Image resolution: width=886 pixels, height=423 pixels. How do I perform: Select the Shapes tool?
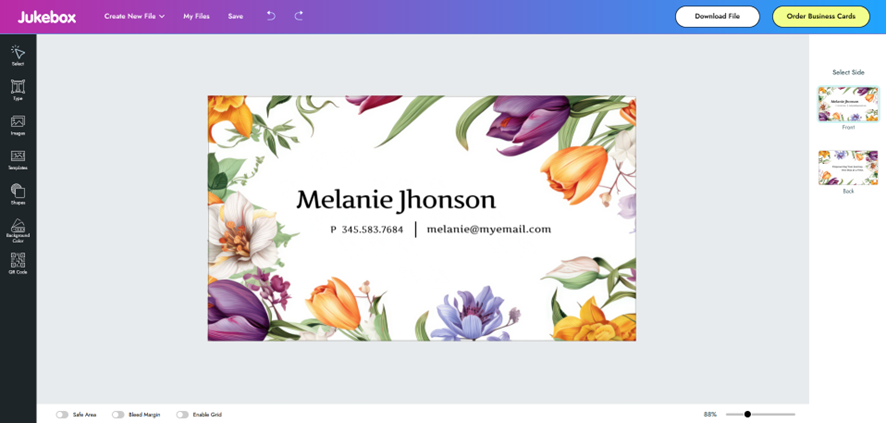(x=18, y=193)
